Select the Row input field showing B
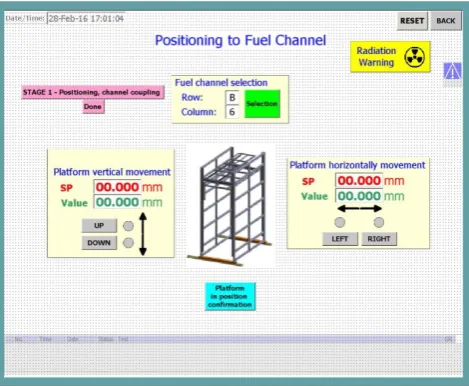 [232, 97]
